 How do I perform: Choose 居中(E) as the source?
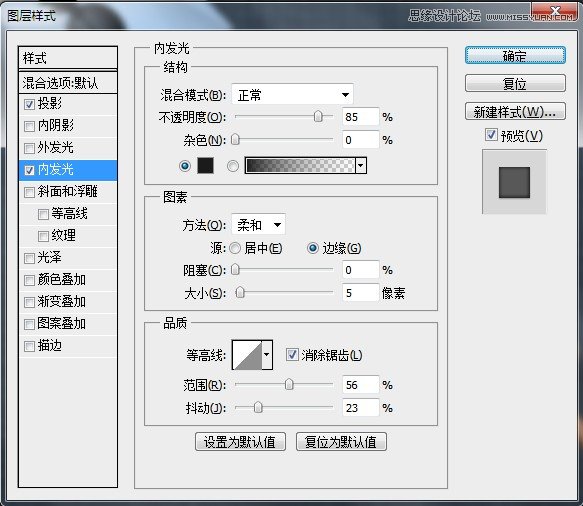coord(235,248)
